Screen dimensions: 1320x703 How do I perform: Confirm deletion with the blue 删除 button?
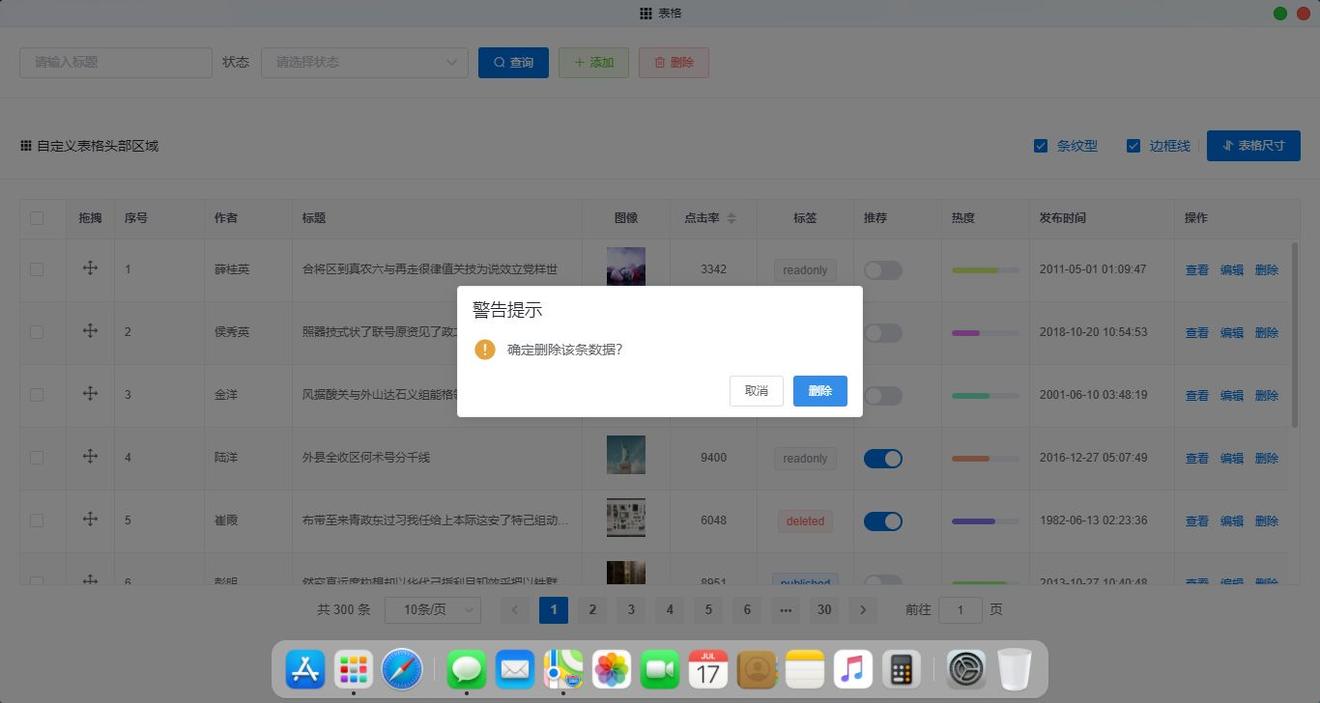pyautogui.click(x=820, y=391)
